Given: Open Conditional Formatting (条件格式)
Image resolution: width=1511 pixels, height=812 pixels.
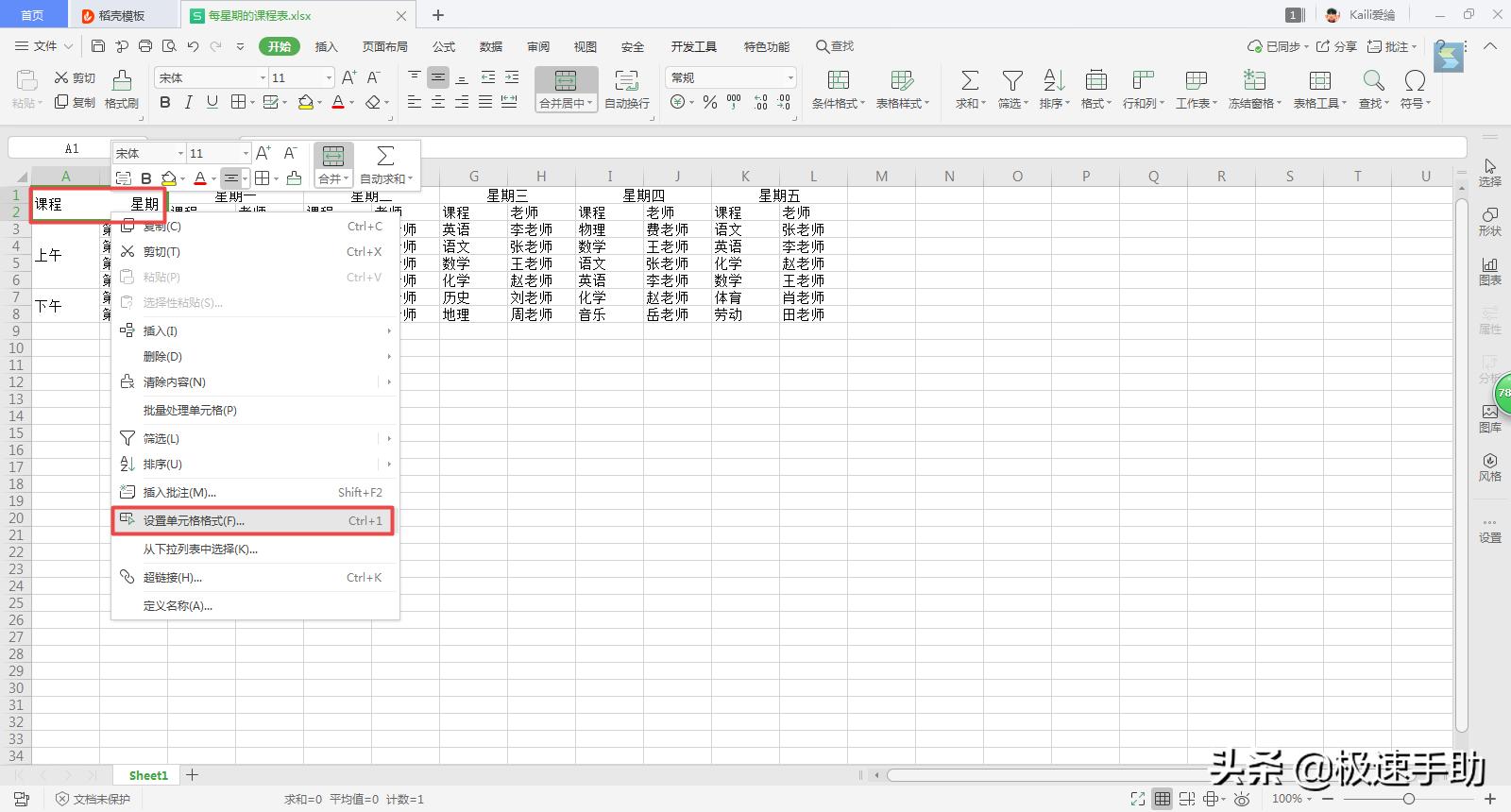Looking at the screenshot, I should point(839,90).
